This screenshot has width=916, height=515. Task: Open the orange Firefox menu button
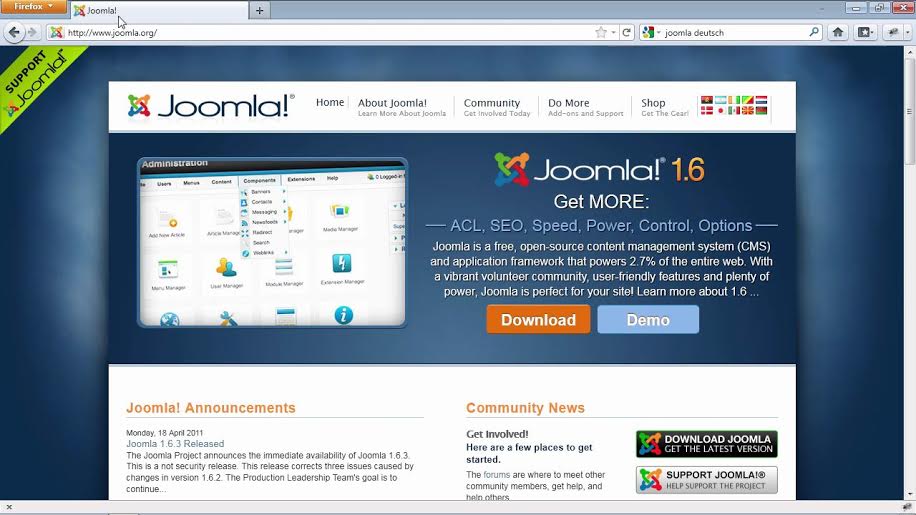pyautogui.click(x=33, y=6)
